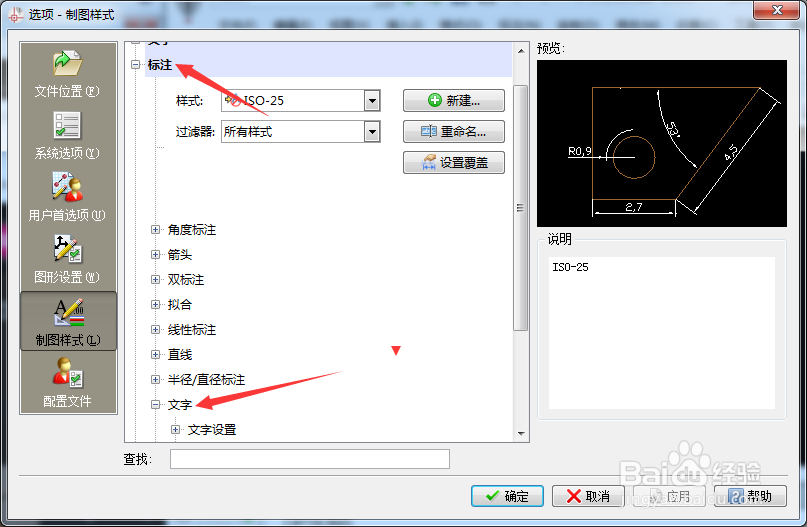
Task: Select the 用户首选项 tab label
Action: pos(67,215)
